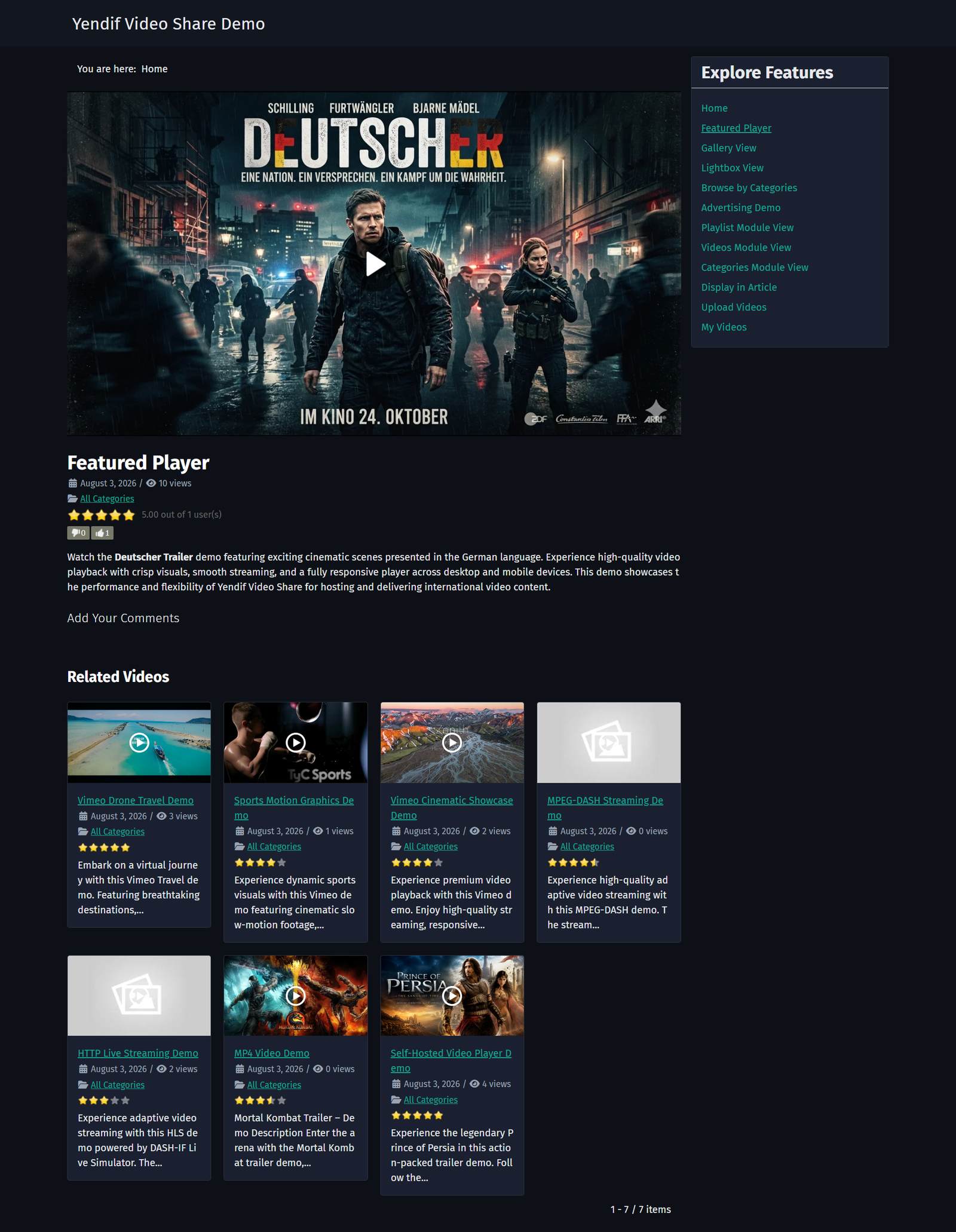Click the Explore Features sidebar heading
This screenshot has height=1232, width=956.
pyautogui.click(x=767, y=73)
